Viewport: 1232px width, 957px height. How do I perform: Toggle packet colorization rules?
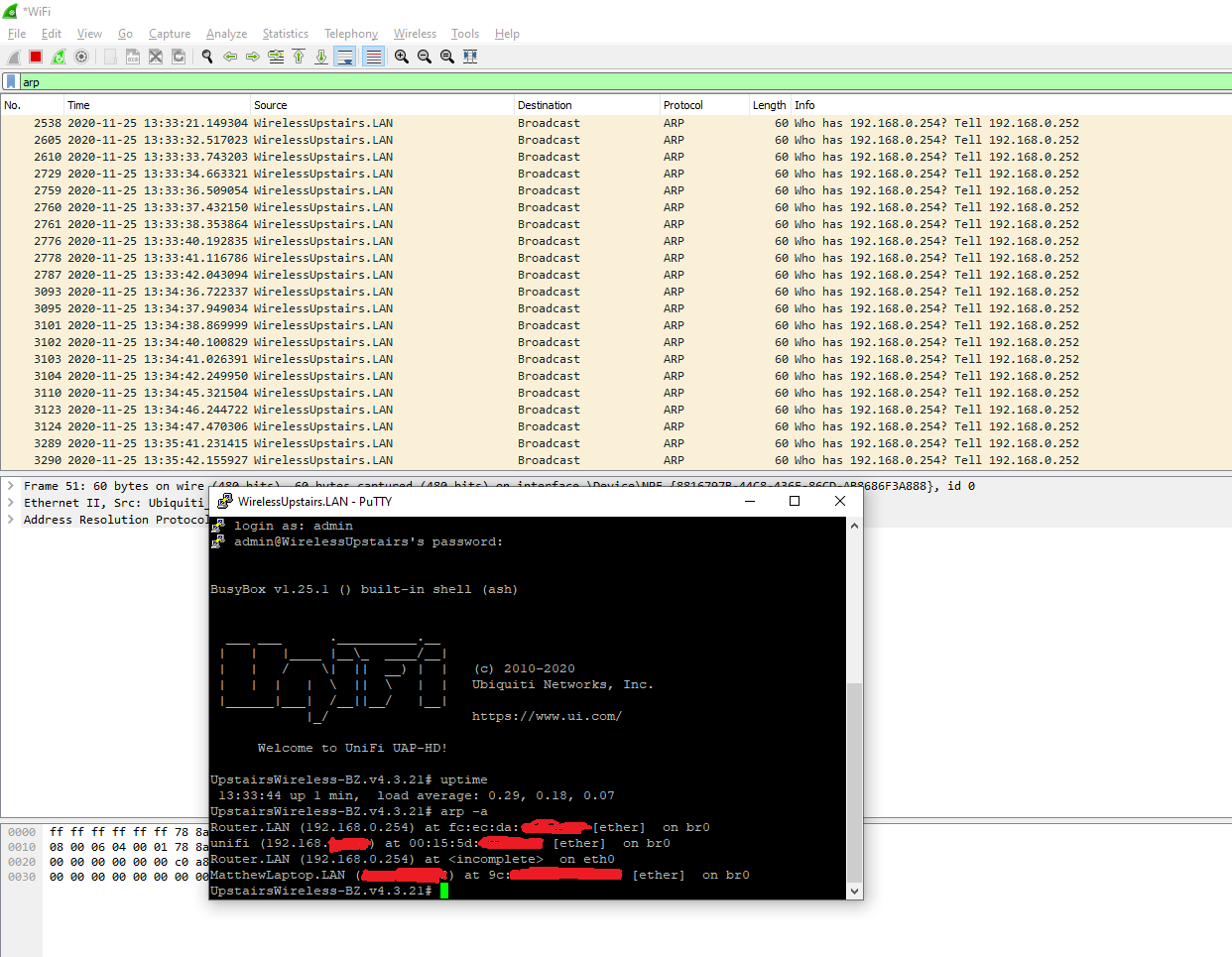[373, 57]
